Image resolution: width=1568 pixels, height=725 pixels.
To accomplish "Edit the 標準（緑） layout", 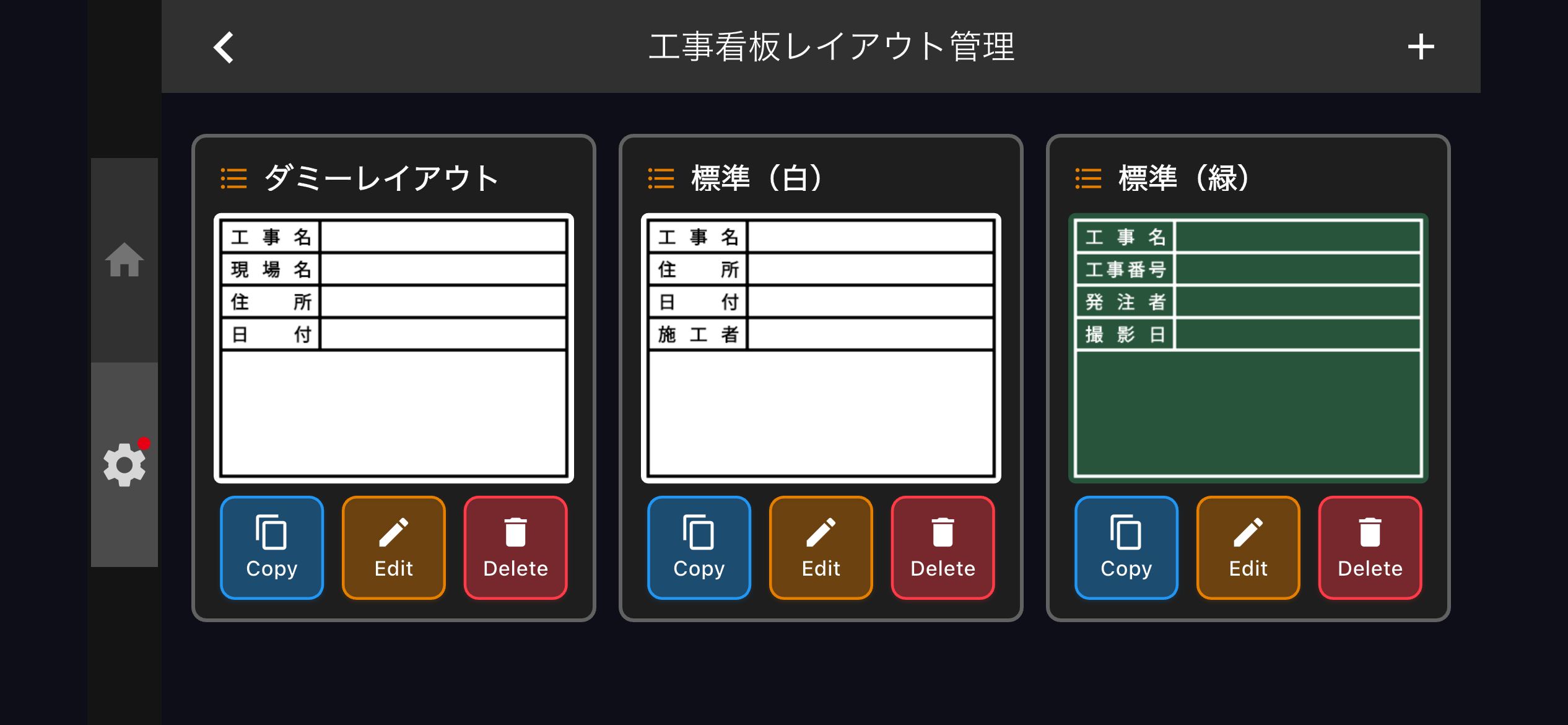I will [1248, 548].
